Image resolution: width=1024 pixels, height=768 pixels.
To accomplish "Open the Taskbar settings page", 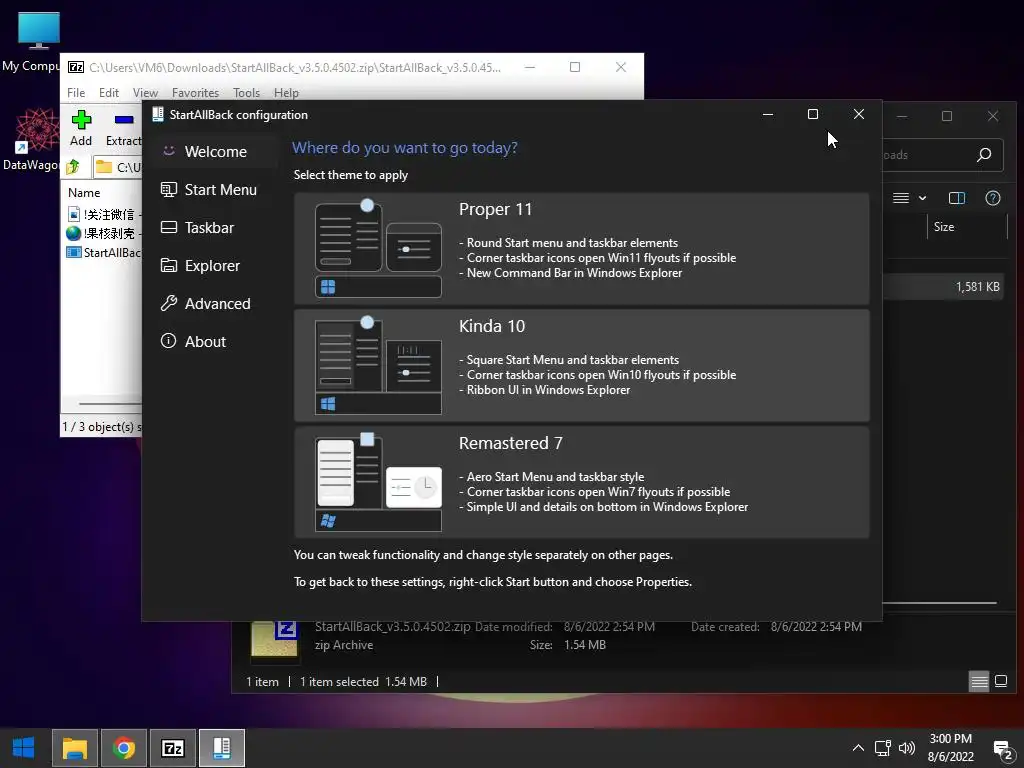I will pyautogui.click(x=215, y=227).
